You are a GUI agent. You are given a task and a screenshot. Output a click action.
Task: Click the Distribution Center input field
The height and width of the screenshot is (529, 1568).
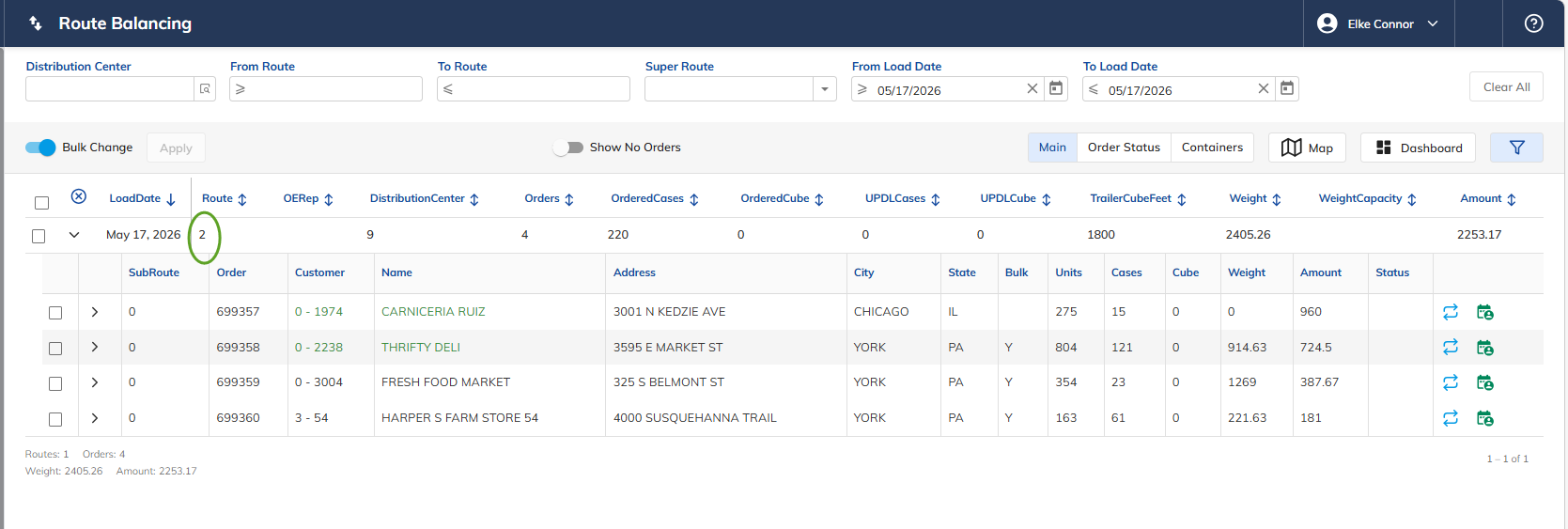pyautogui.click(x=109, y=89)
